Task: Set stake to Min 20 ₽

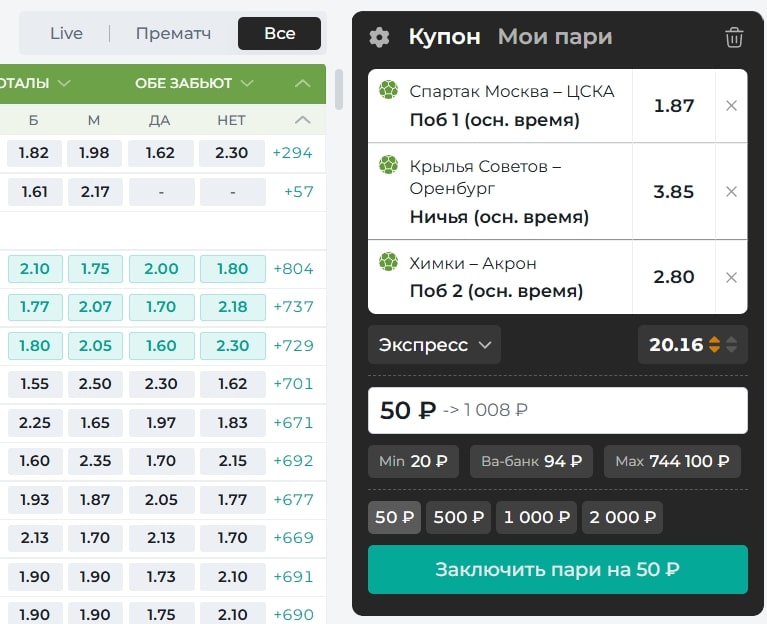Action: (x=413, y=461)
